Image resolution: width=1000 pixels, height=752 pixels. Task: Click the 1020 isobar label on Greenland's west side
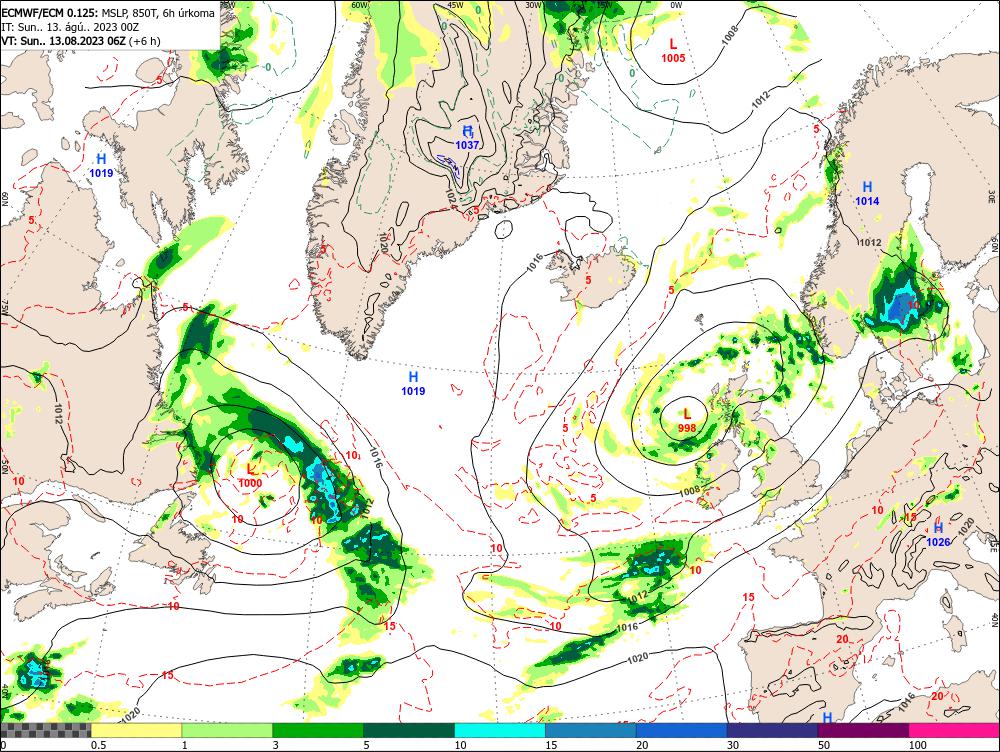tap(383, 243)
